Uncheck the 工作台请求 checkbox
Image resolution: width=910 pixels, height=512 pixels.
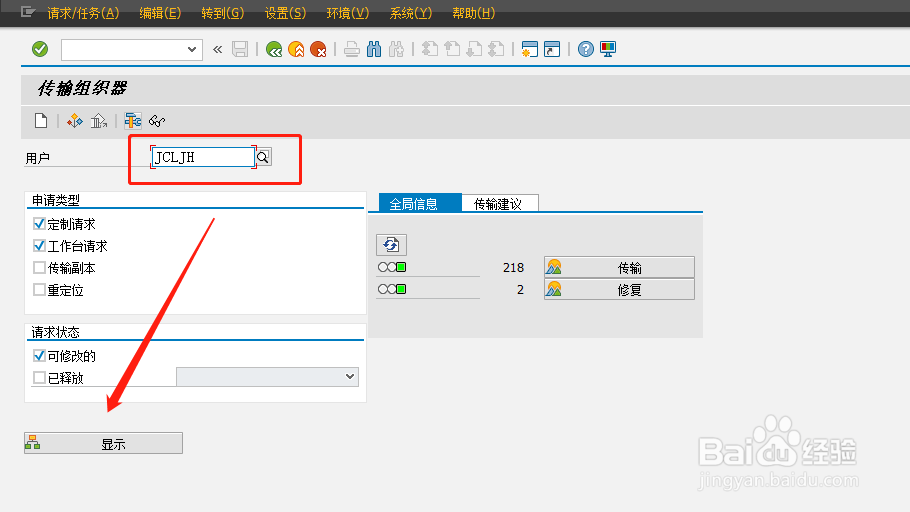pyautogui.click(x=39, y=246)
